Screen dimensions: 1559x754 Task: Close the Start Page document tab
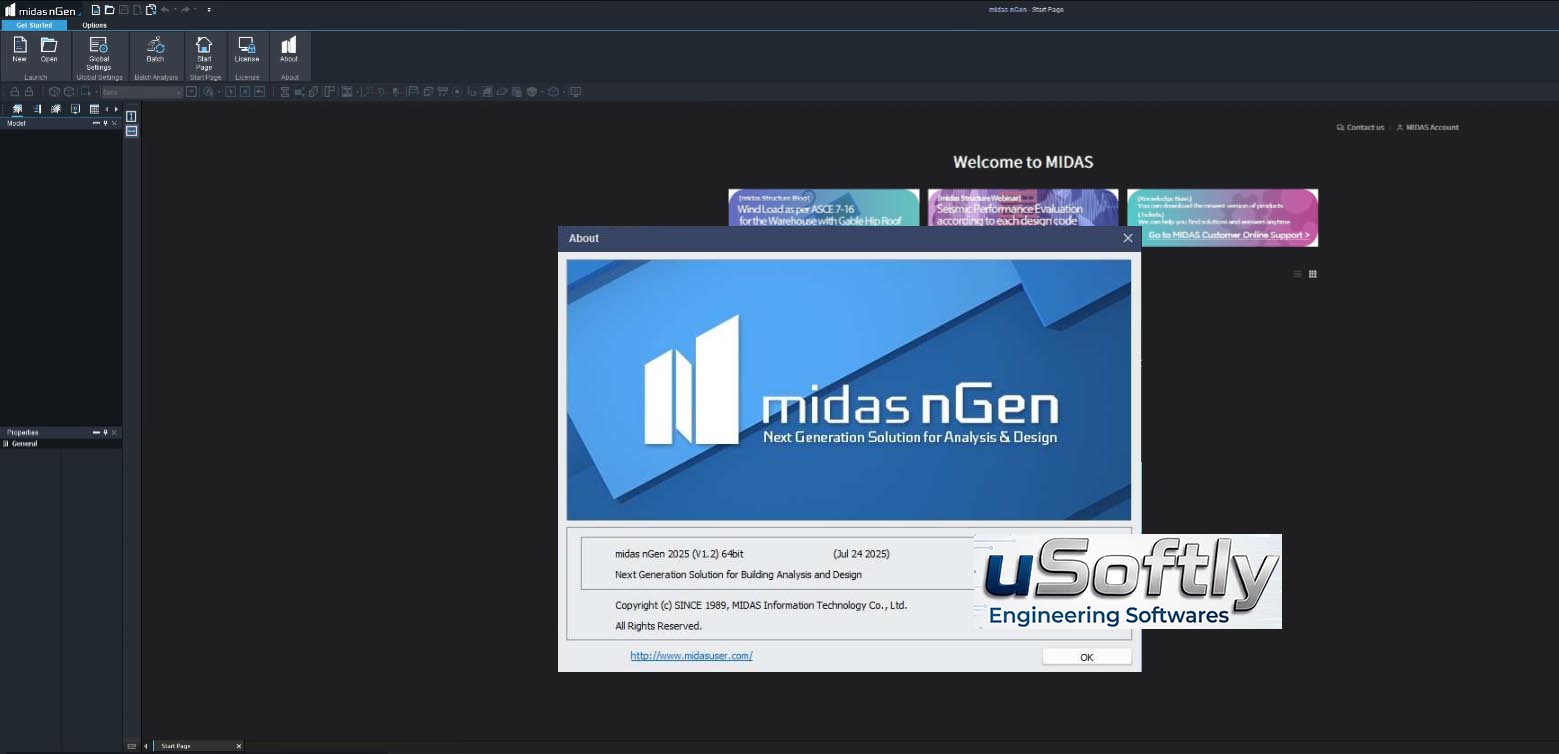(x=238, y=746)
